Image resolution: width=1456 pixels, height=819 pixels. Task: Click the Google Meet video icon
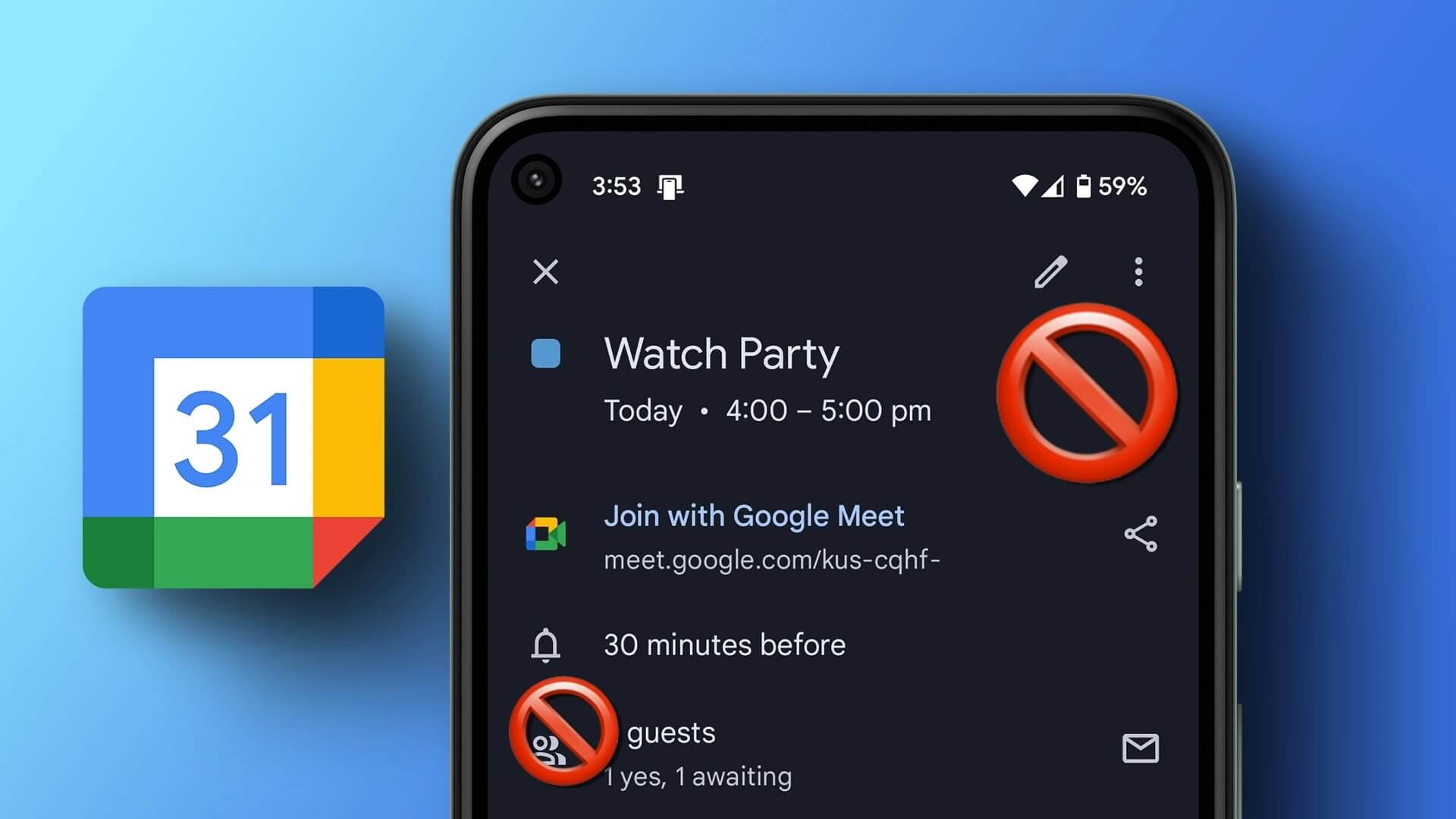pyautogui.click(x=547, y=534)
